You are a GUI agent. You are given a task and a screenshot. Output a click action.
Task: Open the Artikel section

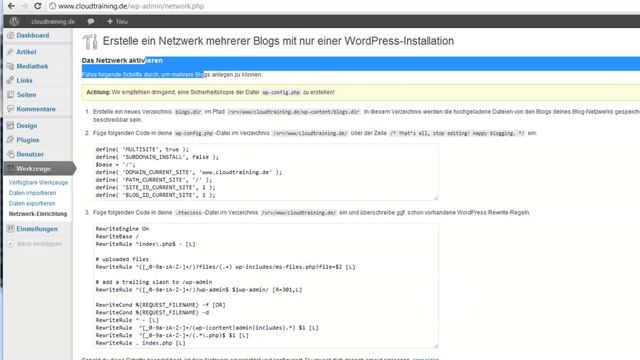click(x=26, y=52)
